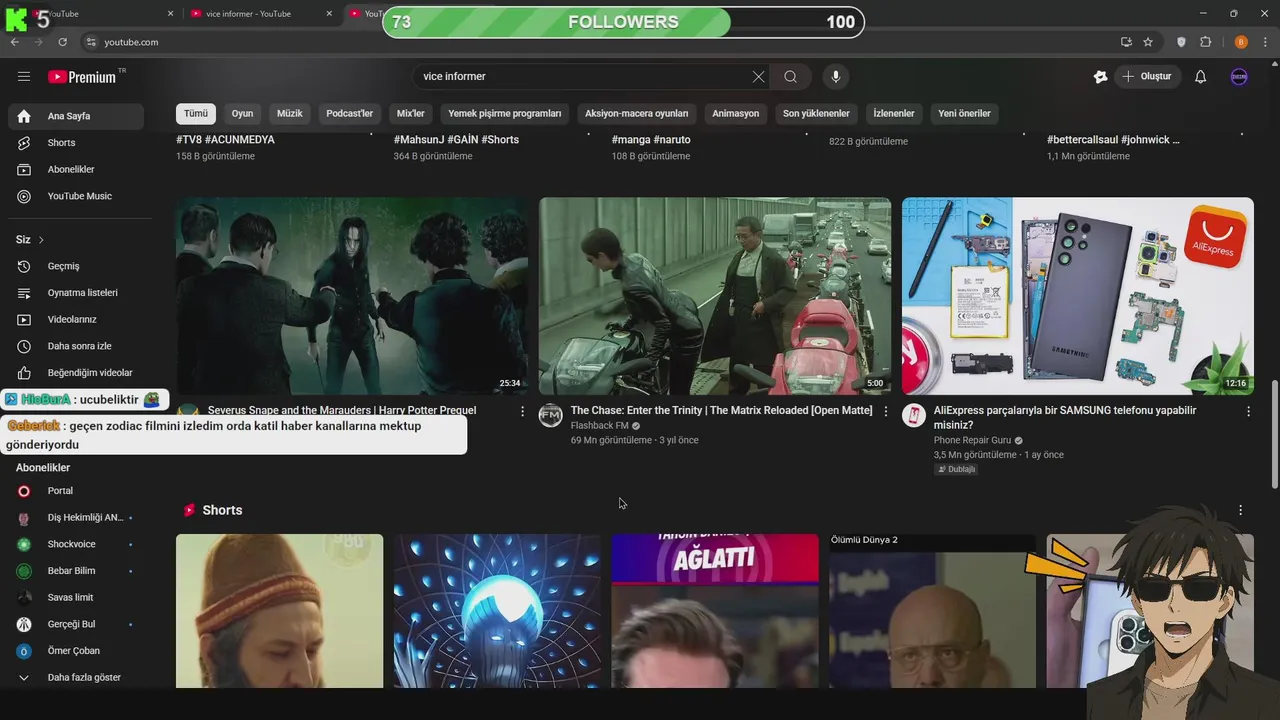This screenshot has height=720, width=1280.
Task: Click the Oluştur create button
Action: tap(1147, 77)
